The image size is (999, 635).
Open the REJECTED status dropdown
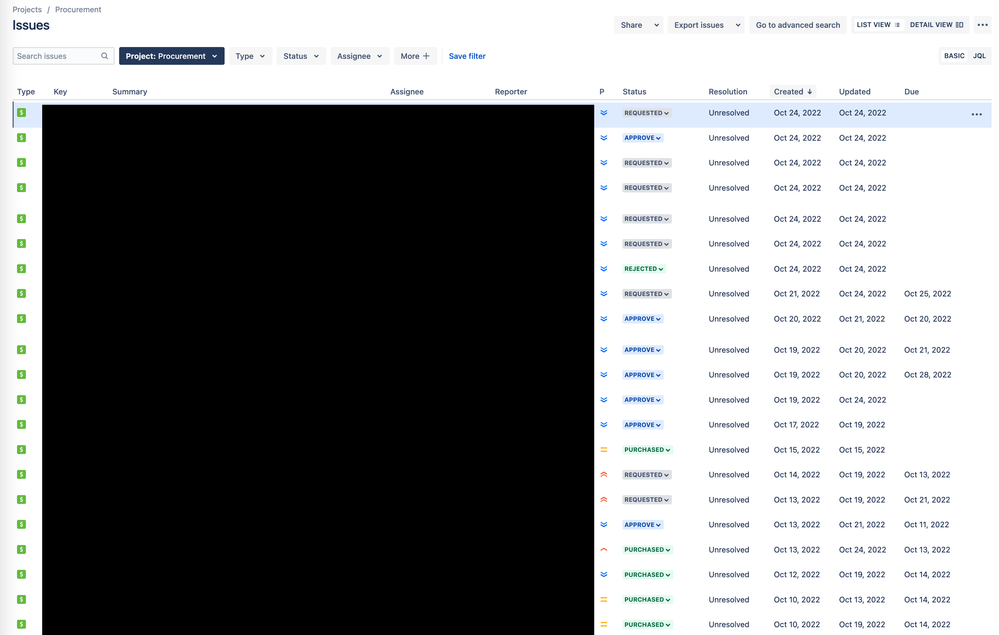pos(643,269)
